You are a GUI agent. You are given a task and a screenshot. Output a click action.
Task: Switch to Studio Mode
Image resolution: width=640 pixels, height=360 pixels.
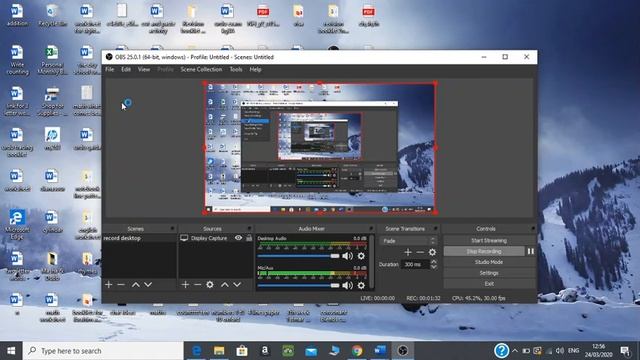point(489,262)
